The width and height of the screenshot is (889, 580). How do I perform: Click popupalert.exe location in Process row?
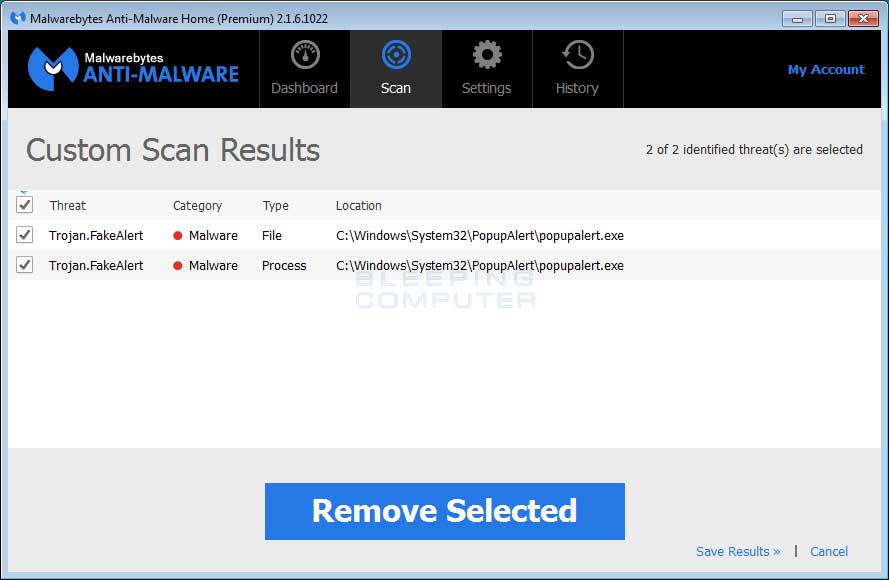pyautogui.click(x=480, y=265)
